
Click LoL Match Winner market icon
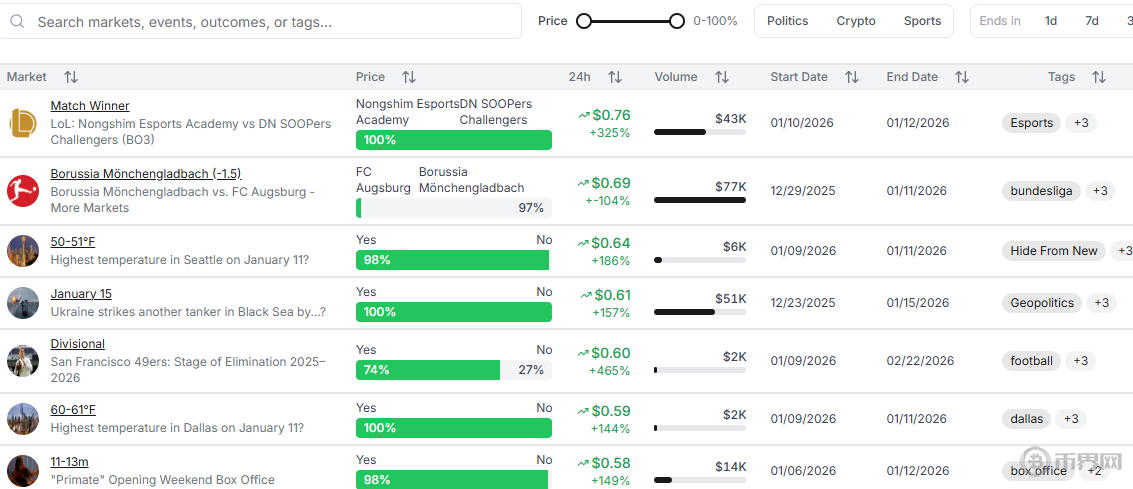pyautogui.click(x=23, y=123)
